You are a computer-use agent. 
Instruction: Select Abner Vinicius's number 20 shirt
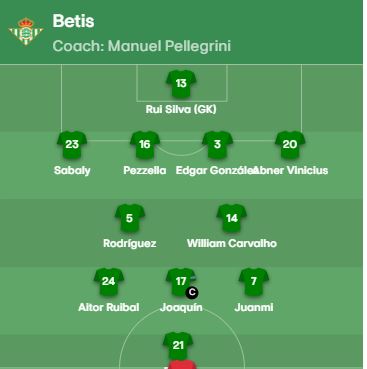(290, 145)
